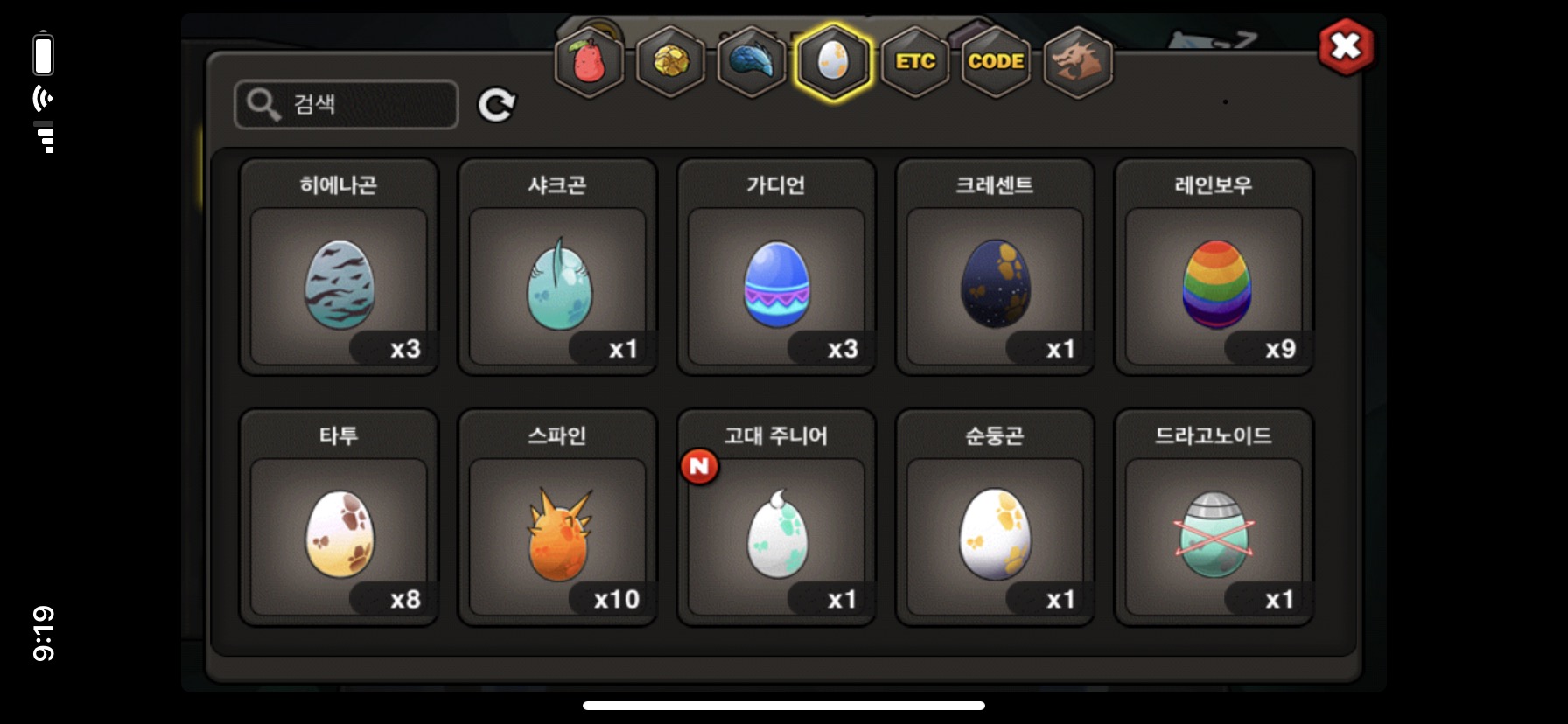
Task: Open the red fruit category tab
Action: [589, 62]
